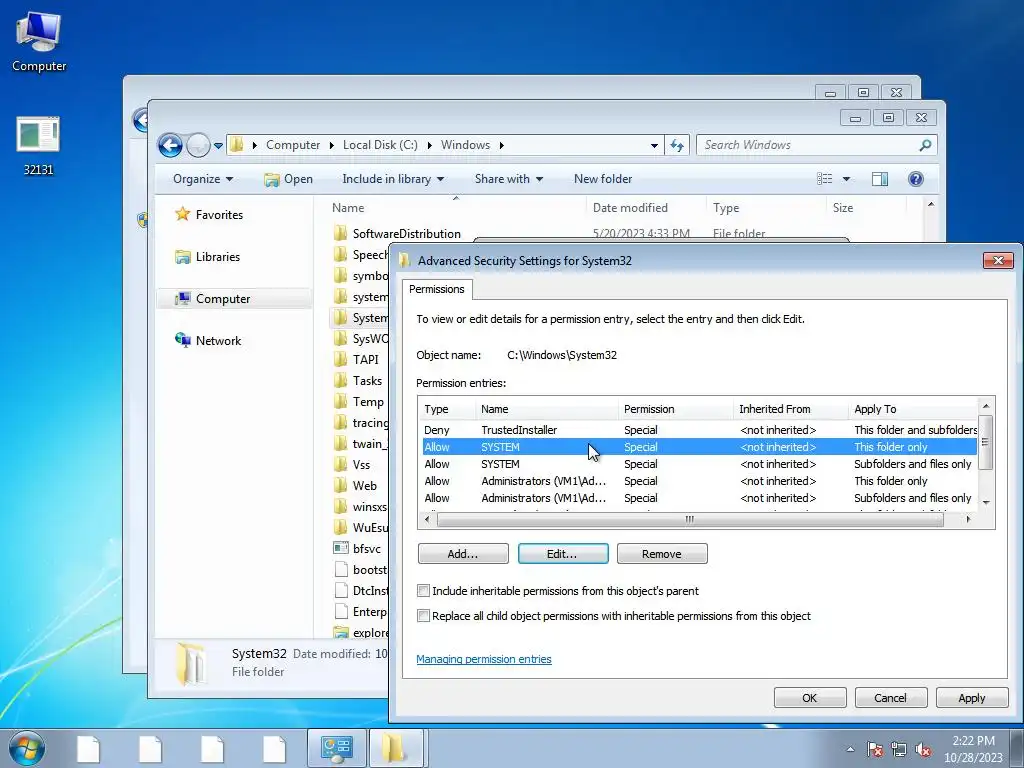Open the Windows Start menu

pyautogui.click(x=27, y=749)
